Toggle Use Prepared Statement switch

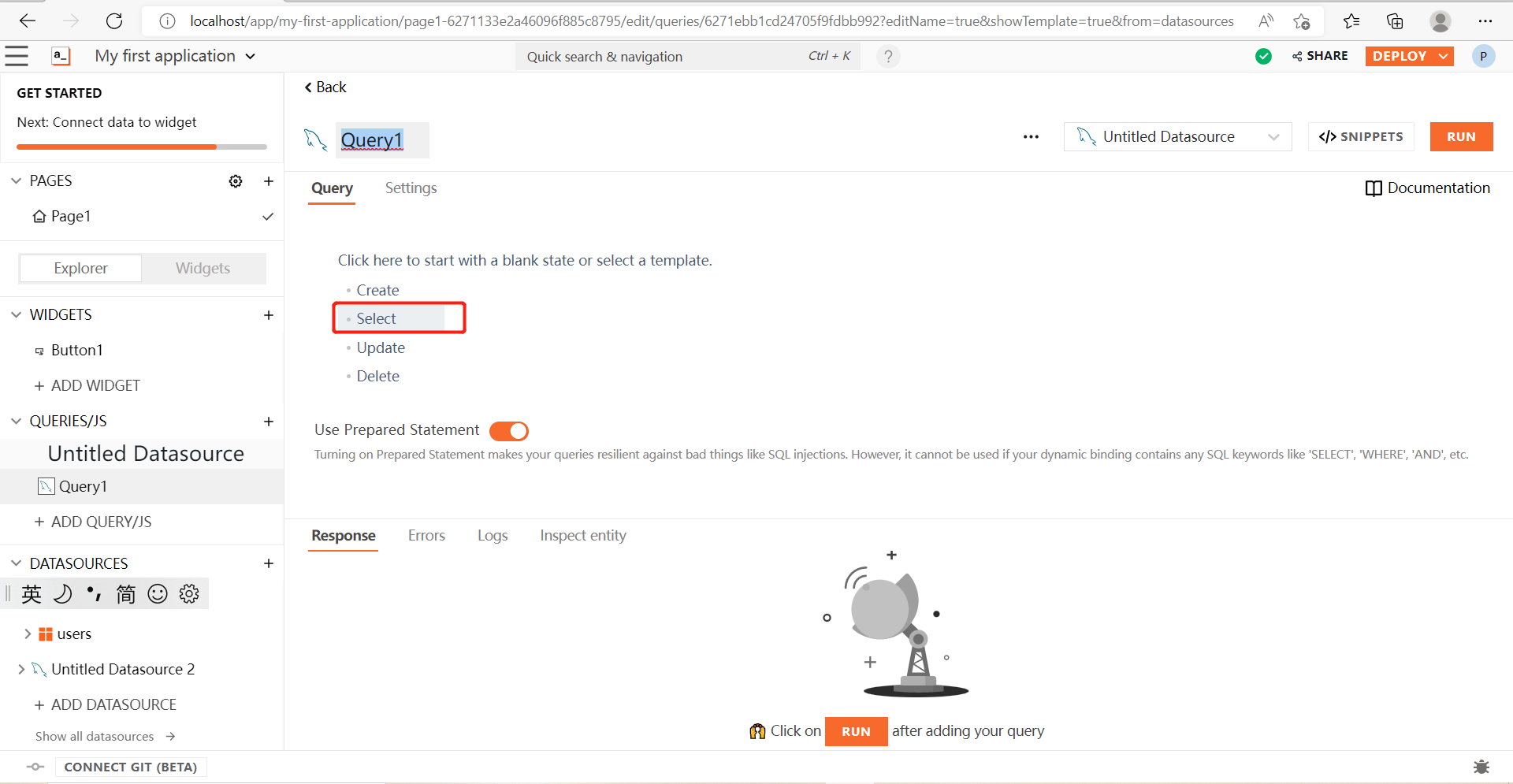click(509, 431)
